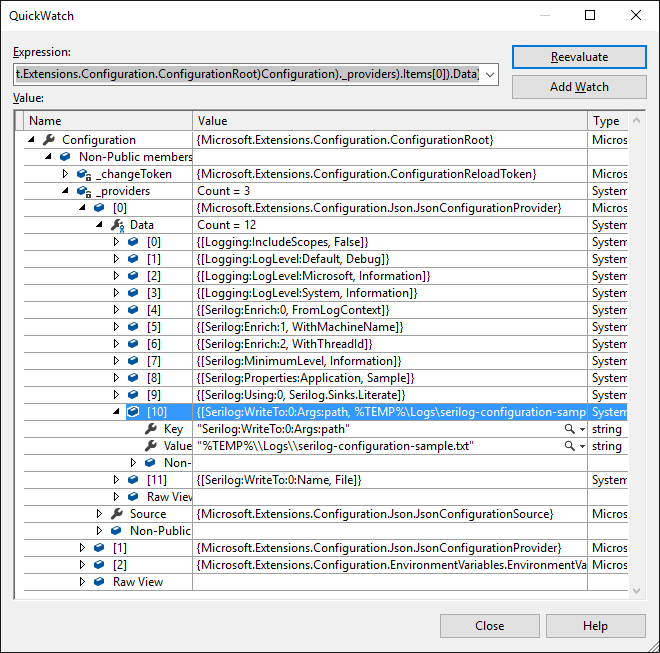Viewport: 660px width, 653px height.
Task: Expand the Data [0] Logging:IncludeScopes entry
Action: pyautogui.click(x=117, y=242)
